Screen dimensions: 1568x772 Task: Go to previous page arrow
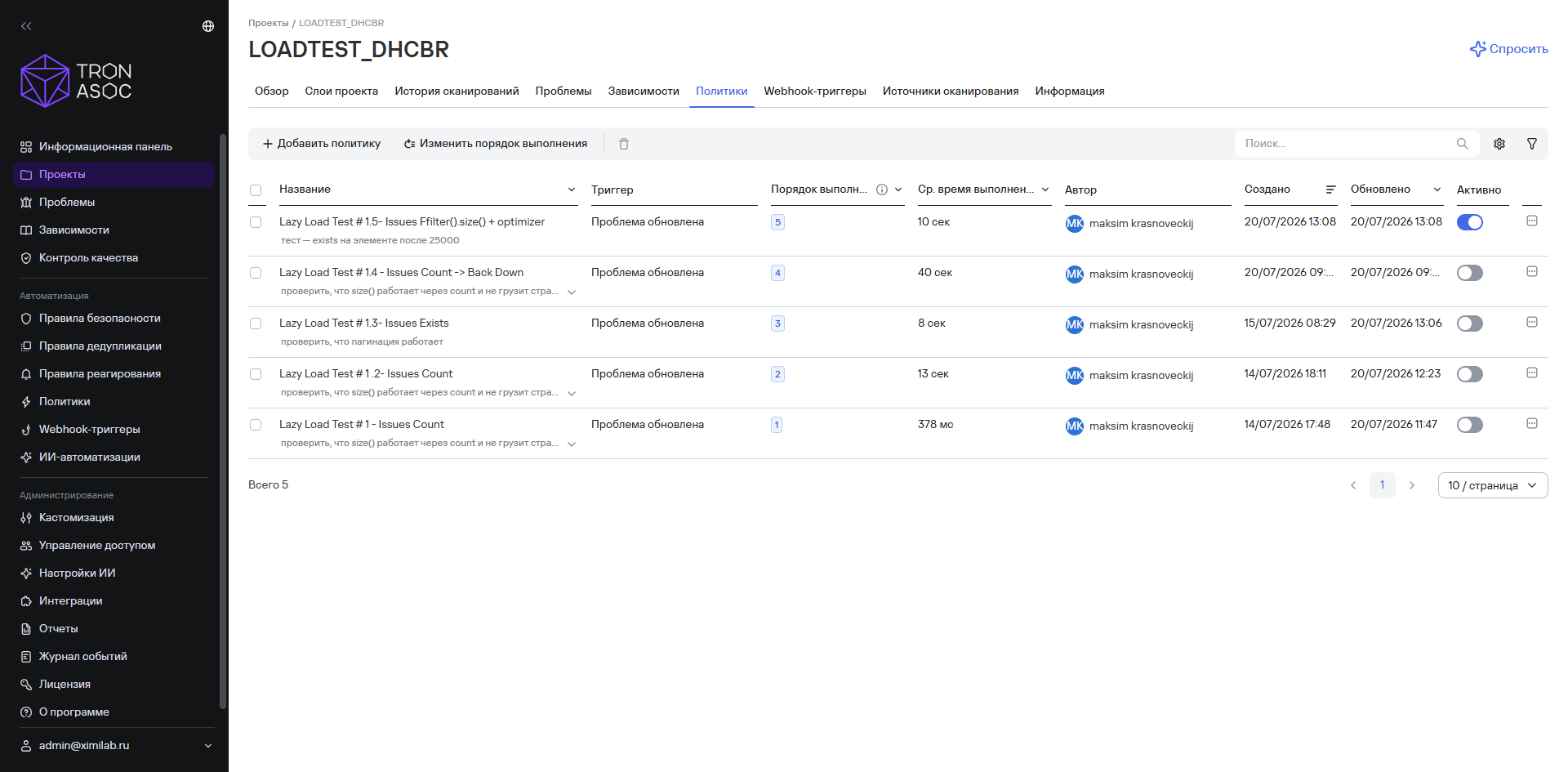click(1353, 485)
